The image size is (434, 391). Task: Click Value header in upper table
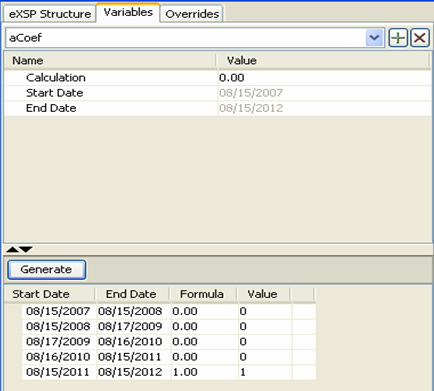323,61
